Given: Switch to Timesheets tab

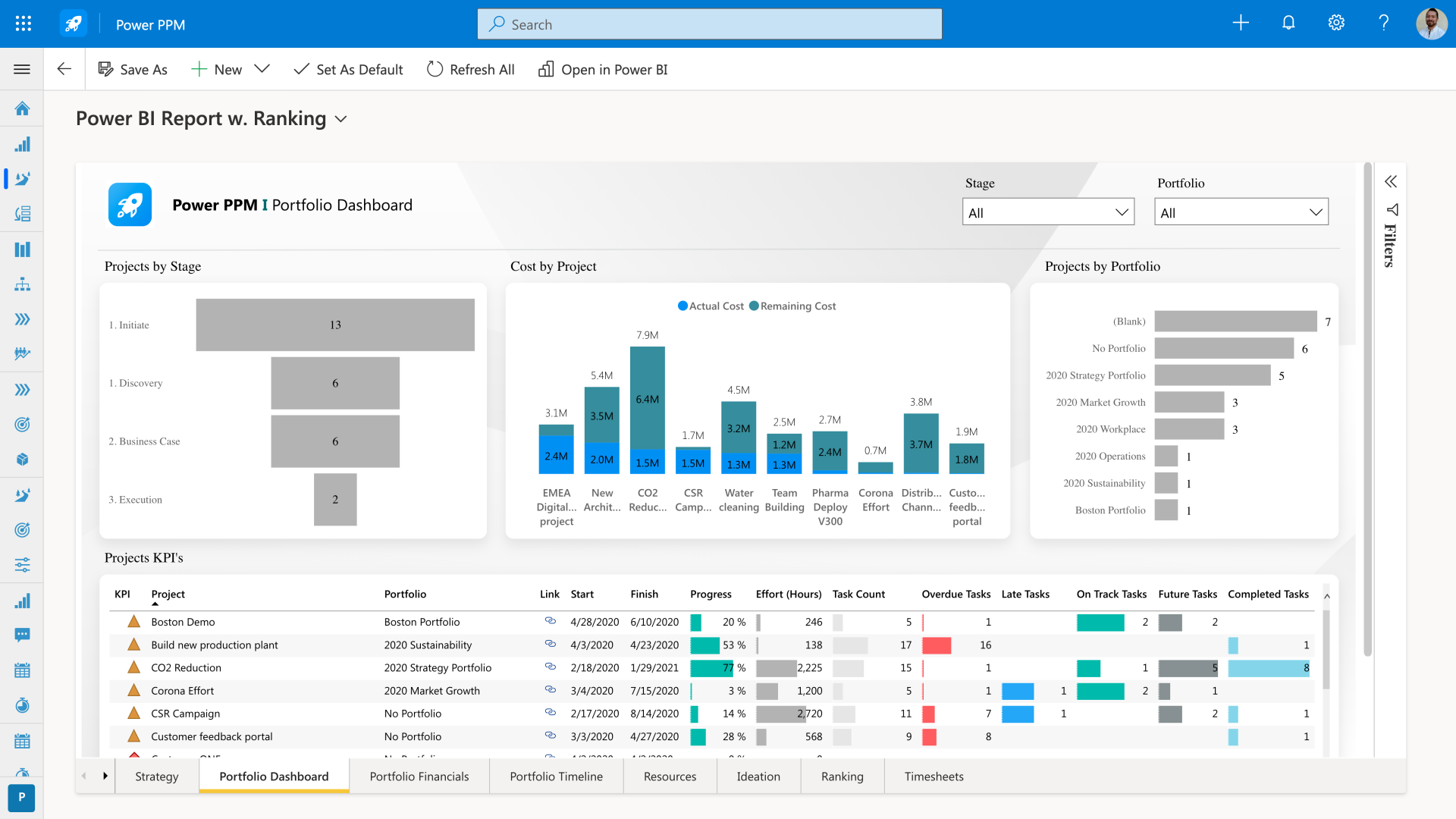Looking at the screenshot, I should [934, 777].
